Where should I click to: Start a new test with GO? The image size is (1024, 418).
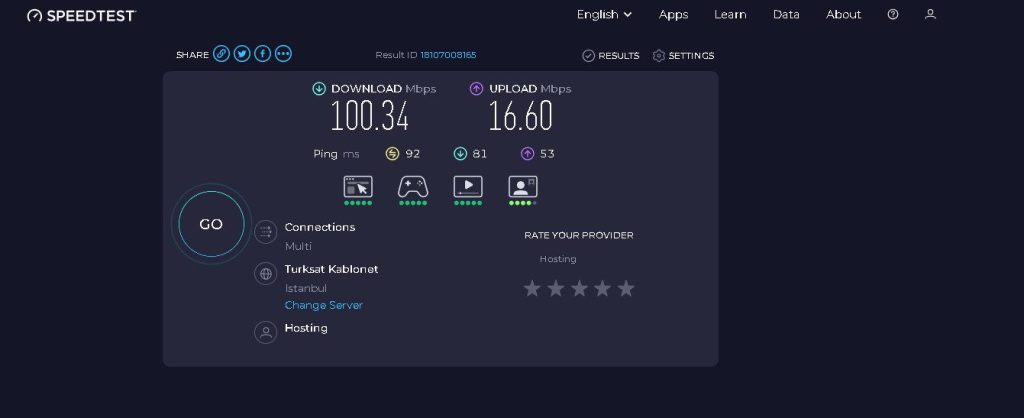point(211,224)
